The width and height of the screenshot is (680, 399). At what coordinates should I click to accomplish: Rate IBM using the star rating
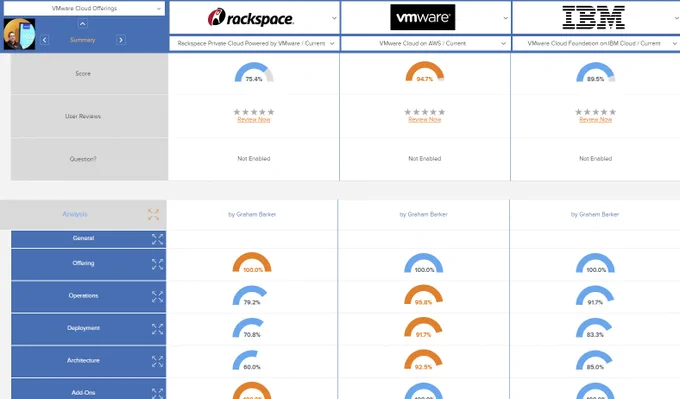(595, 112)
